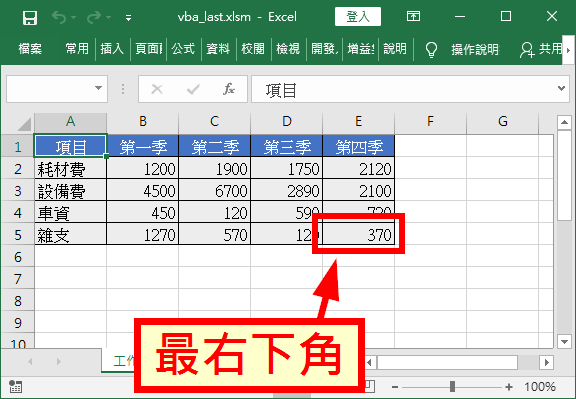This screenshot has height=399, width=576.
Task: Open Customize Quick Access Toolbar dropdown
Action: [x=128, y=18]
